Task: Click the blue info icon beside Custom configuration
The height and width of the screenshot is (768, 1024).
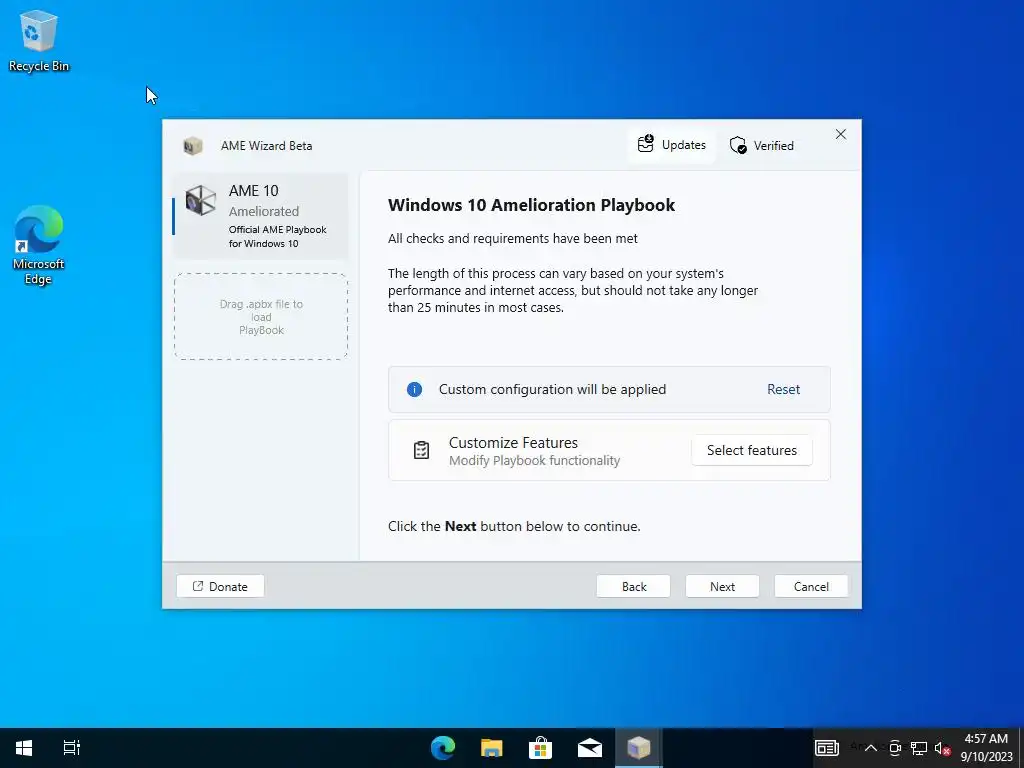Action: point(414,390)
